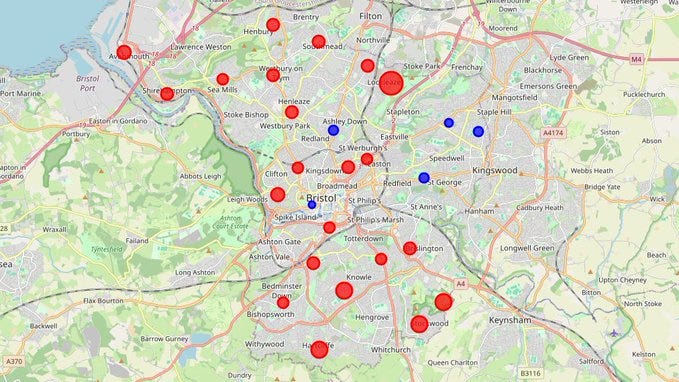Viewport: 679px width, 382px height.
Task: Click the red marker at Bedminster Down
Action: tap(283, 302)
